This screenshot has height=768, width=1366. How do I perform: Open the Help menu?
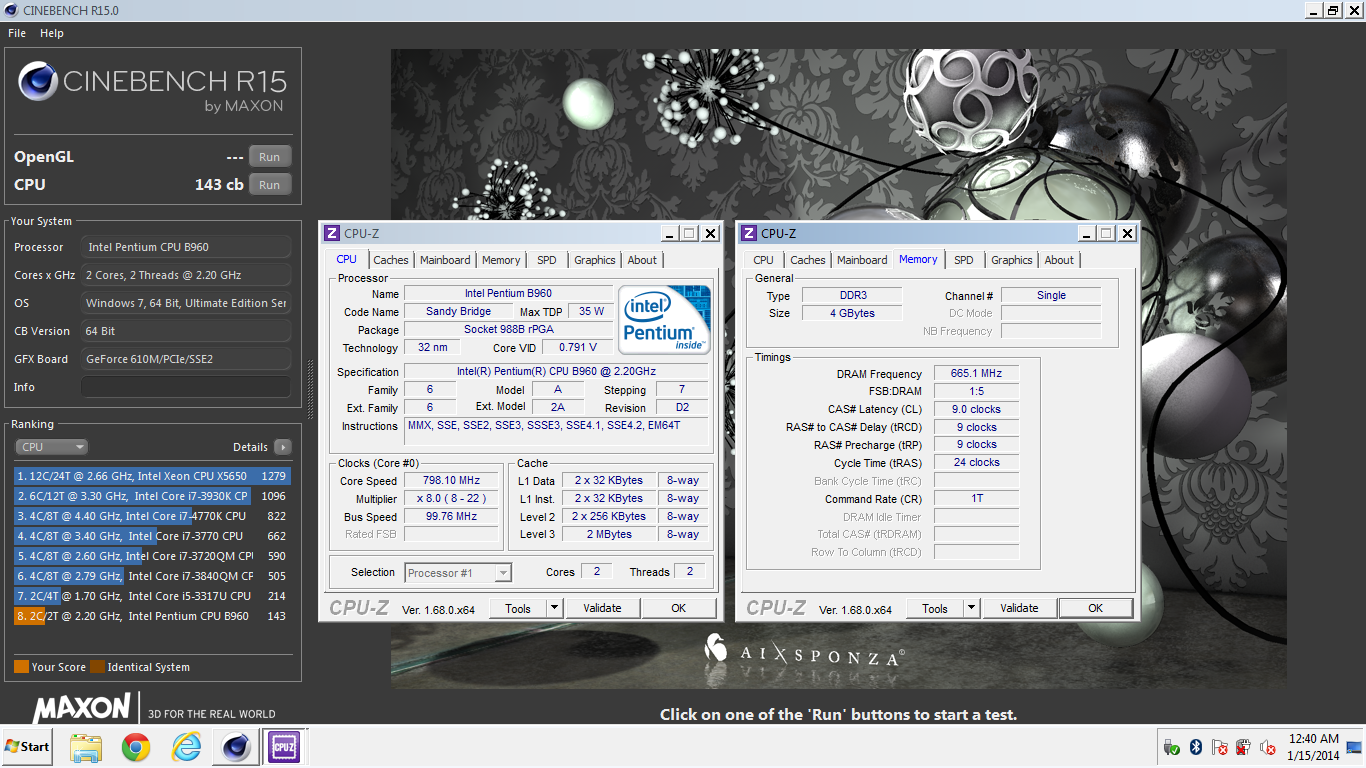point(52,33)
